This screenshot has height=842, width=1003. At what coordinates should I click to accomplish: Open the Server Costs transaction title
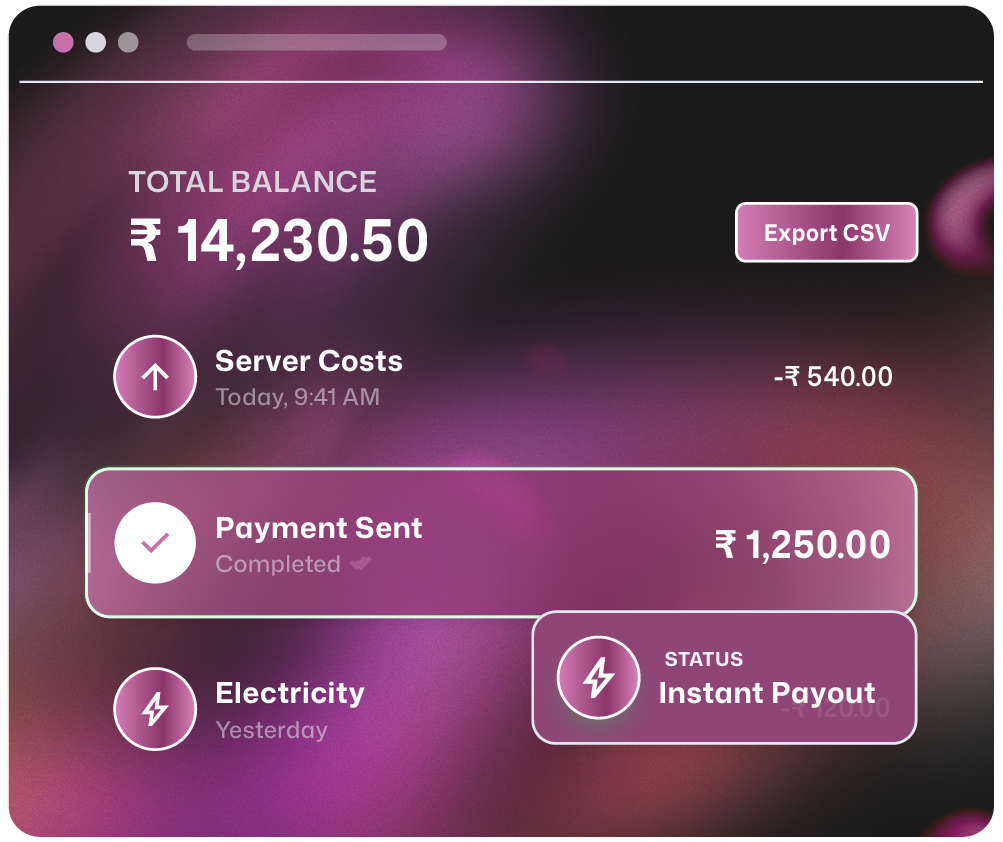pyautogui.click(x=309, y=361)
